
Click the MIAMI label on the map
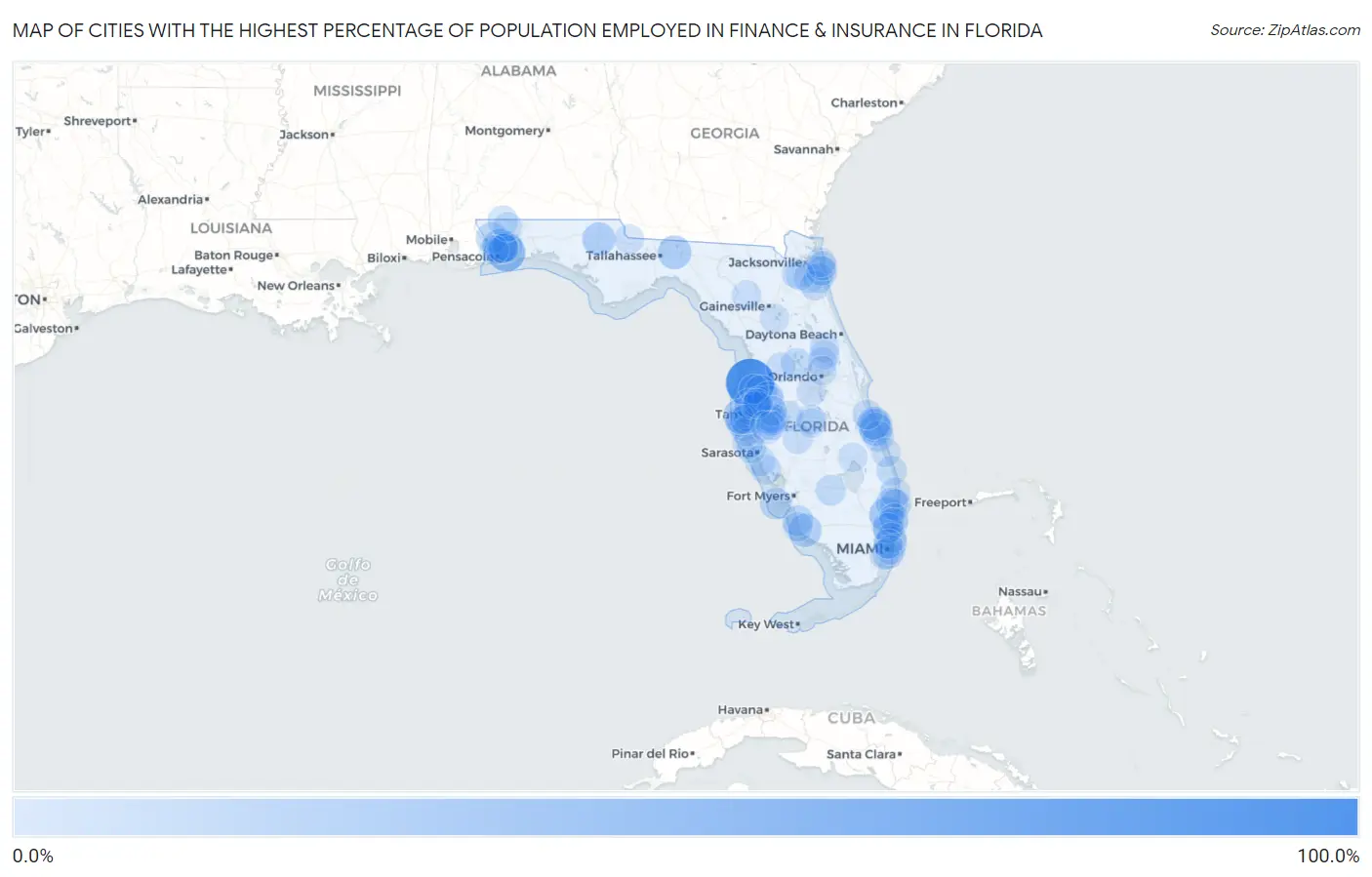[860, 549]
